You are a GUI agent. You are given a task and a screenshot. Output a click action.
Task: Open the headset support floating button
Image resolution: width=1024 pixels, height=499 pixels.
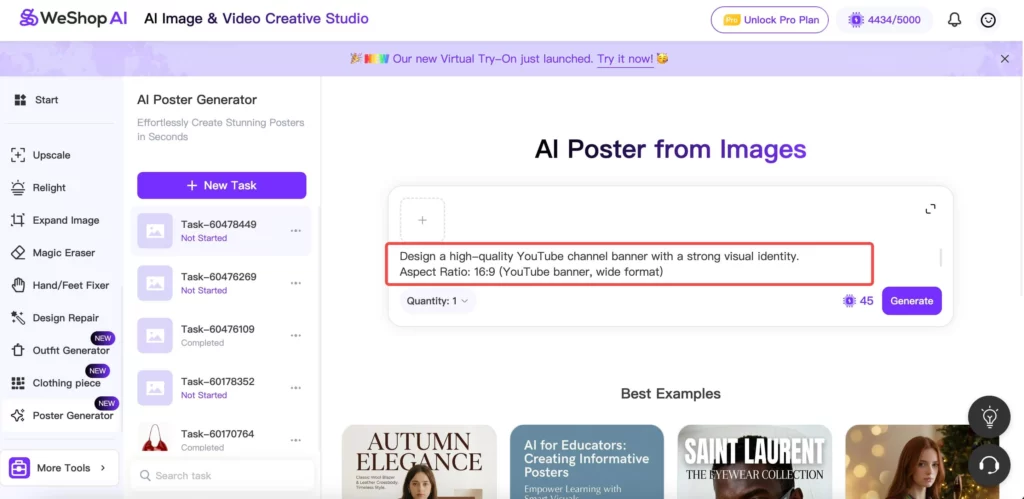(x=989, y=466)
